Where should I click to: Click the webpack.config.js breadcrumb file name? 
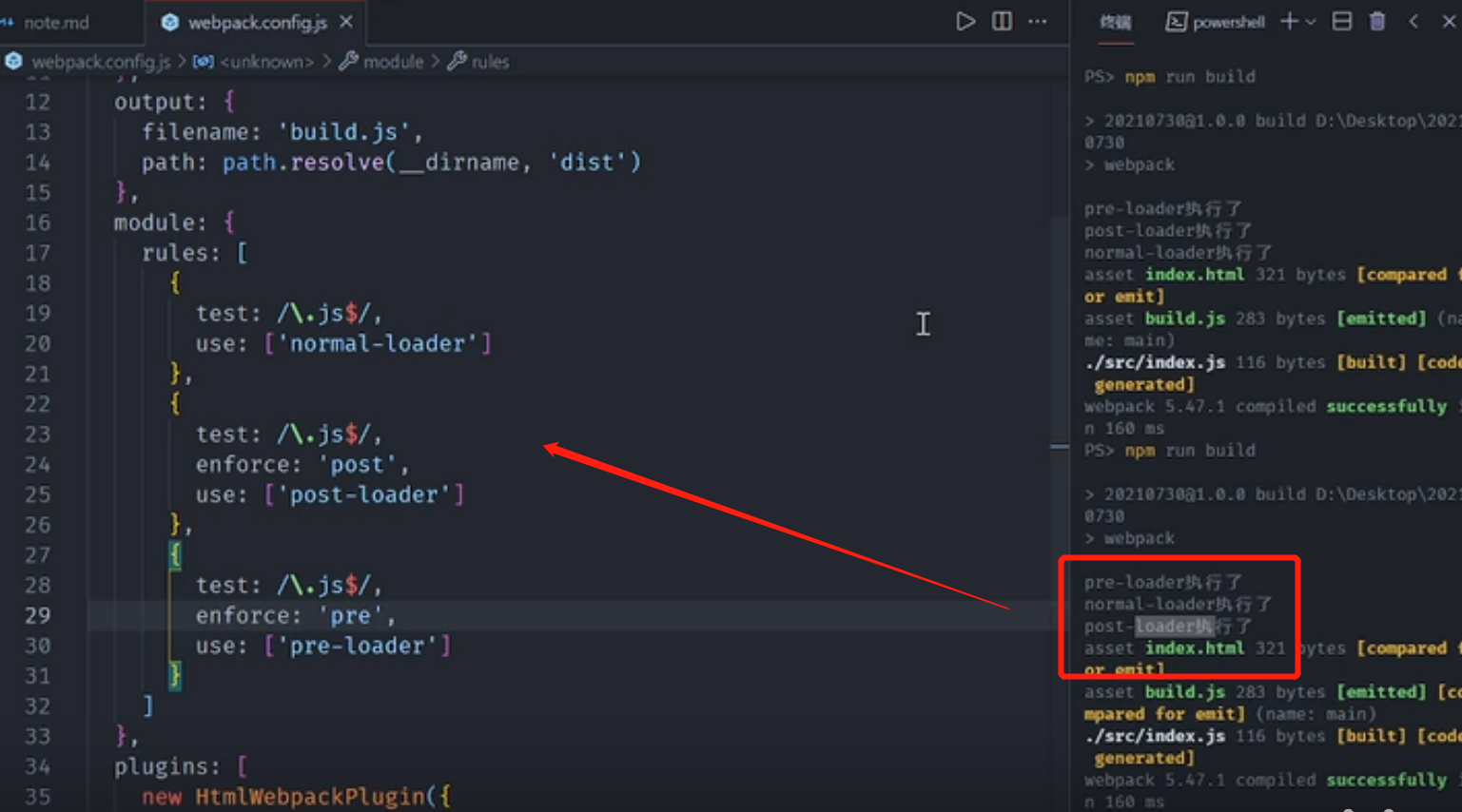101,62
